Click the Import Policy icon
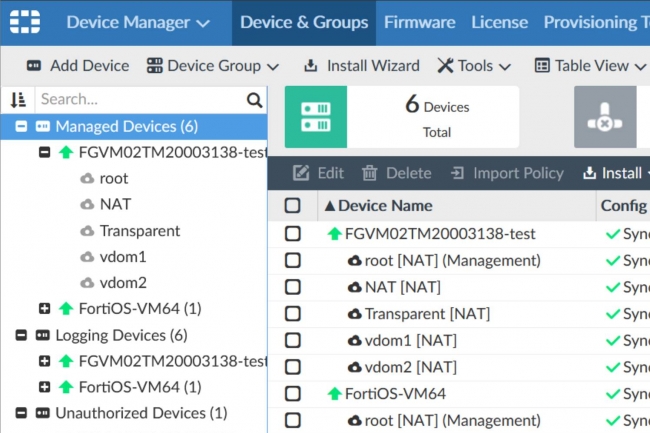 click(458, 173)
